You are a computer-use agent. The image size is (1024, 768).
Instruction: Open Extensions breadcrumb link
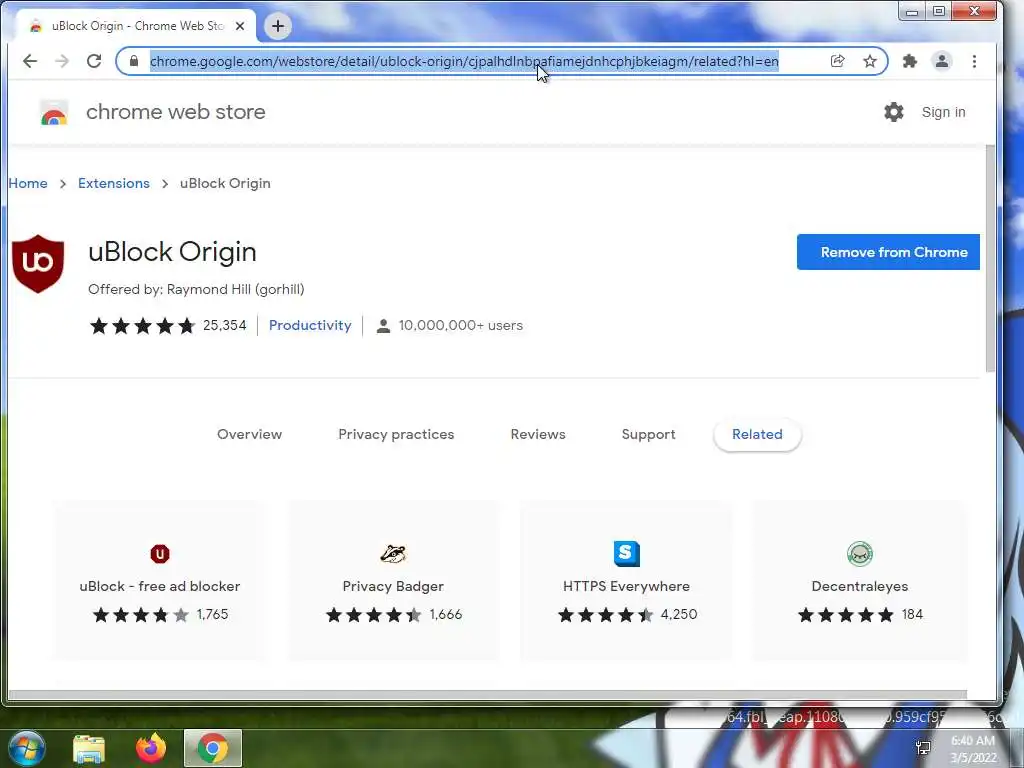114,184
